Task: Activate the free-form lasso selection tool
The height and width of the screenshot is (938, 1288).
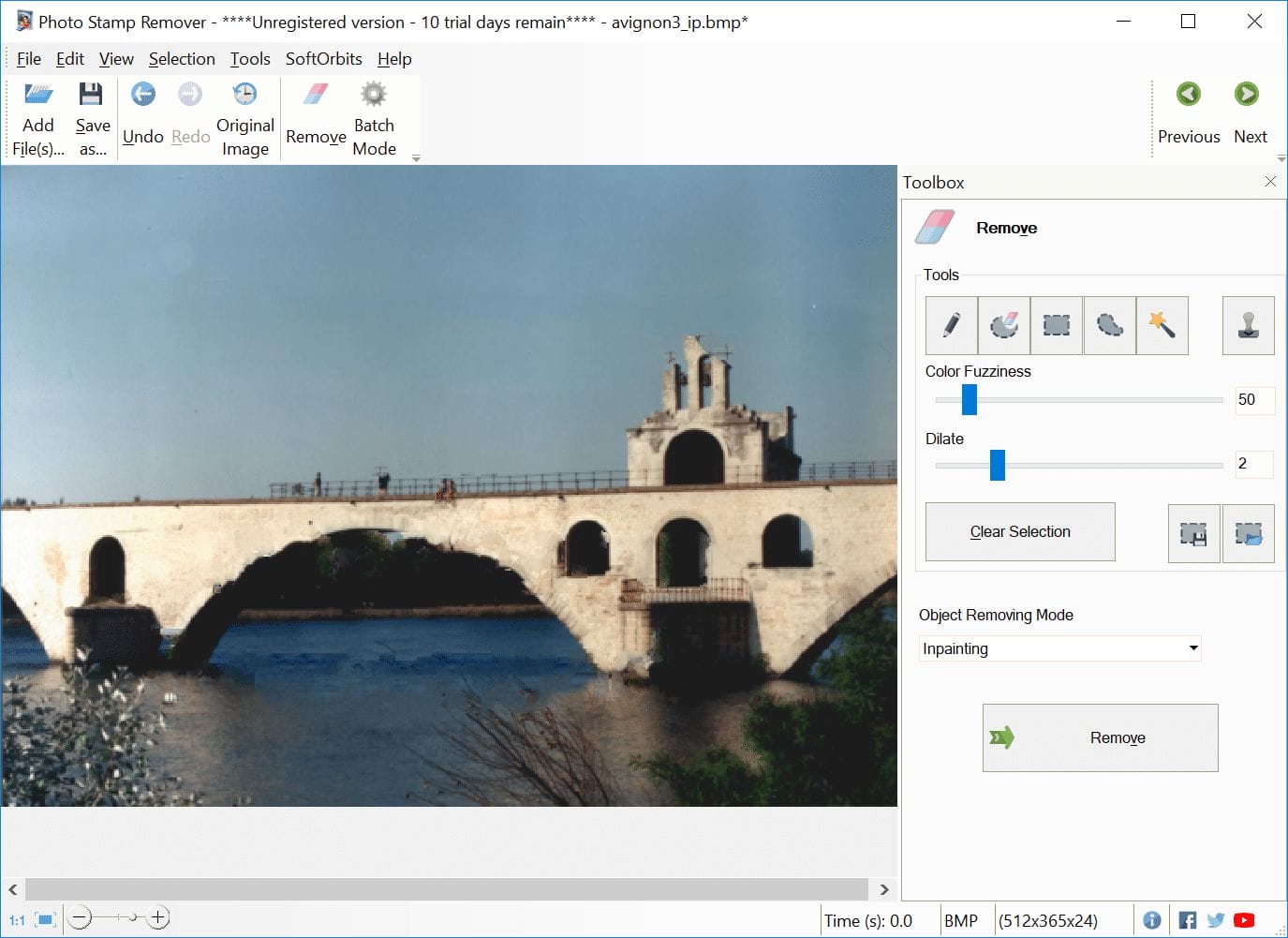Action: point(1109,325)
